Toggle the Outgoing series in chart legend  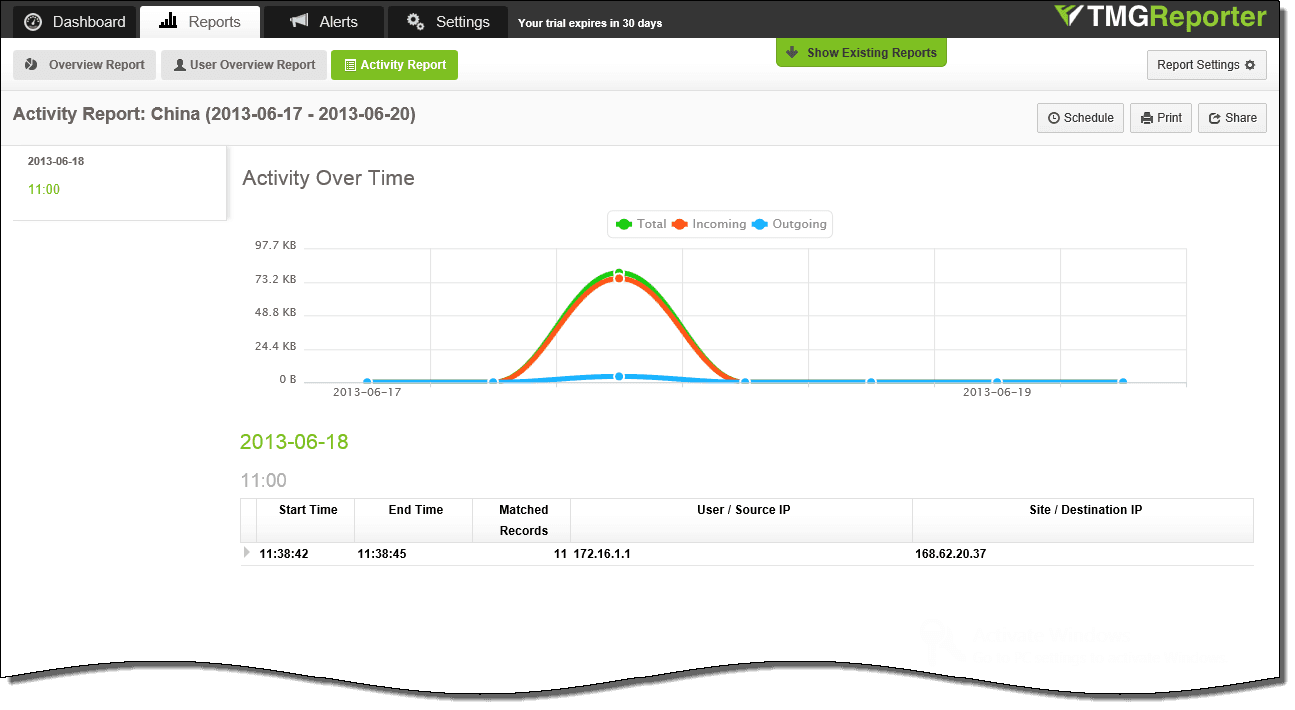(x=789, y=224)
